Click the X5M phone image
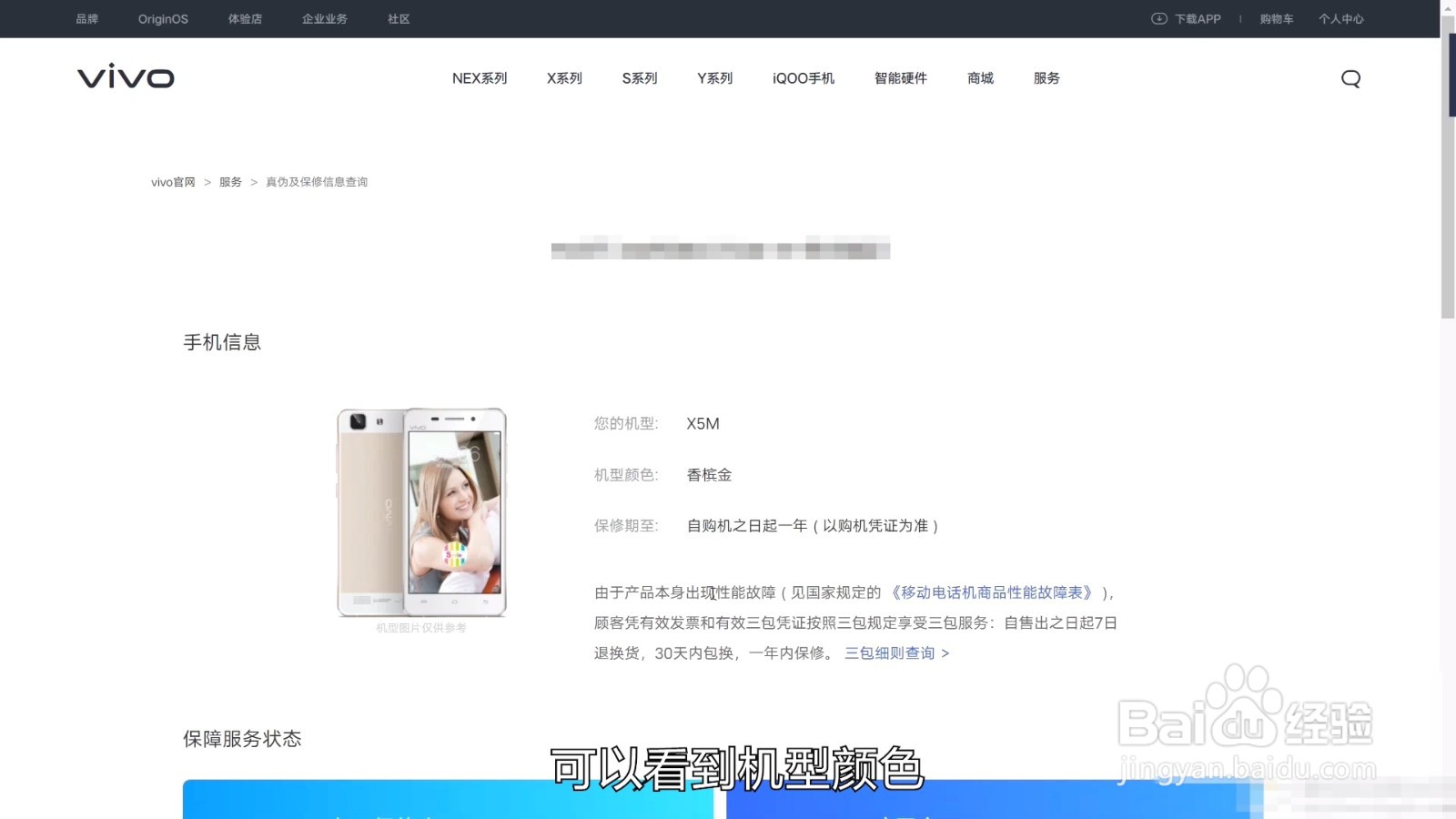The height and width of the screenshot is (819, 1456). [421, 512]
